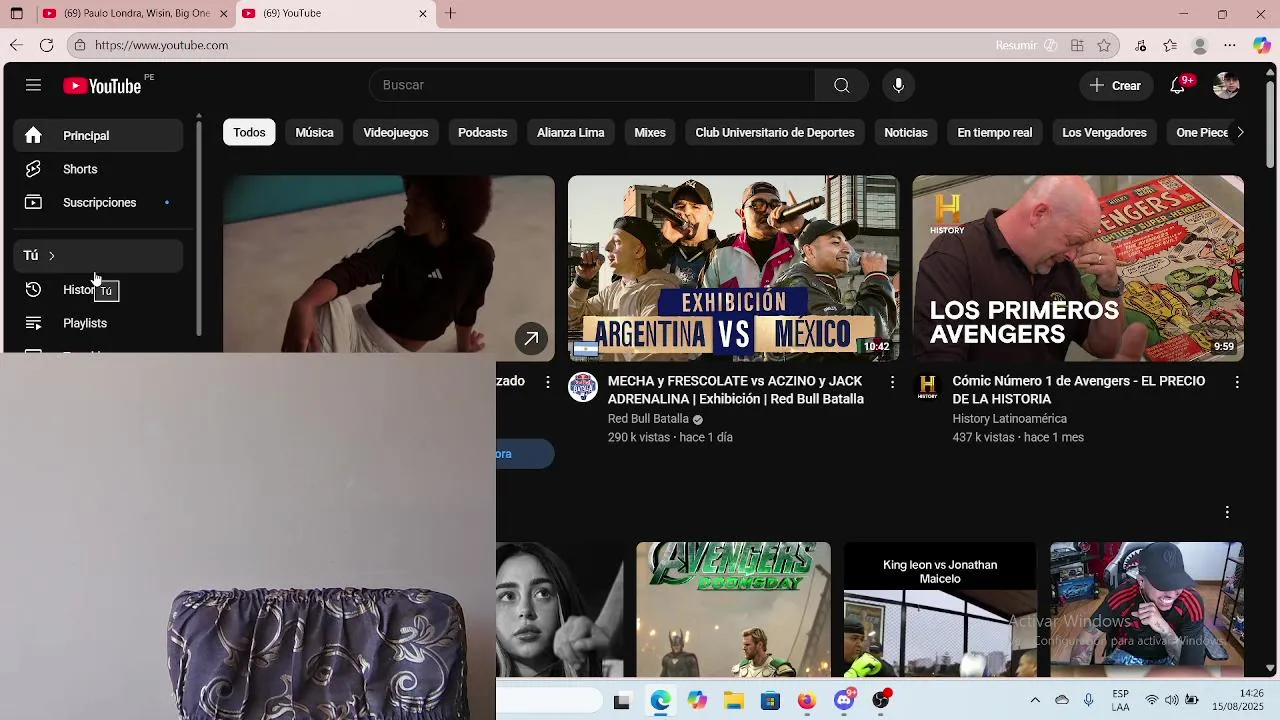Screen dimensions: 1280x720
Task: Open Argentina vs México video thumbnail
Action: 733,268
